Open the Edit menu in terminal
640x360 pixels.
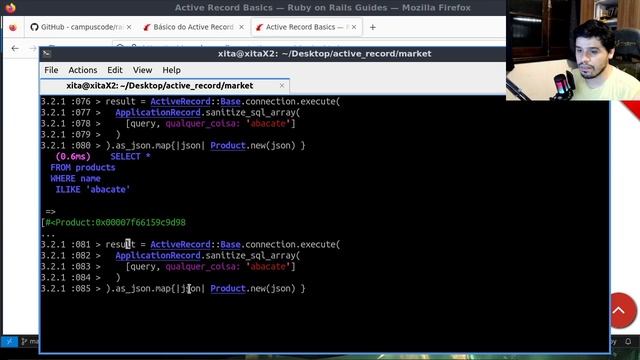pos(115,70)
